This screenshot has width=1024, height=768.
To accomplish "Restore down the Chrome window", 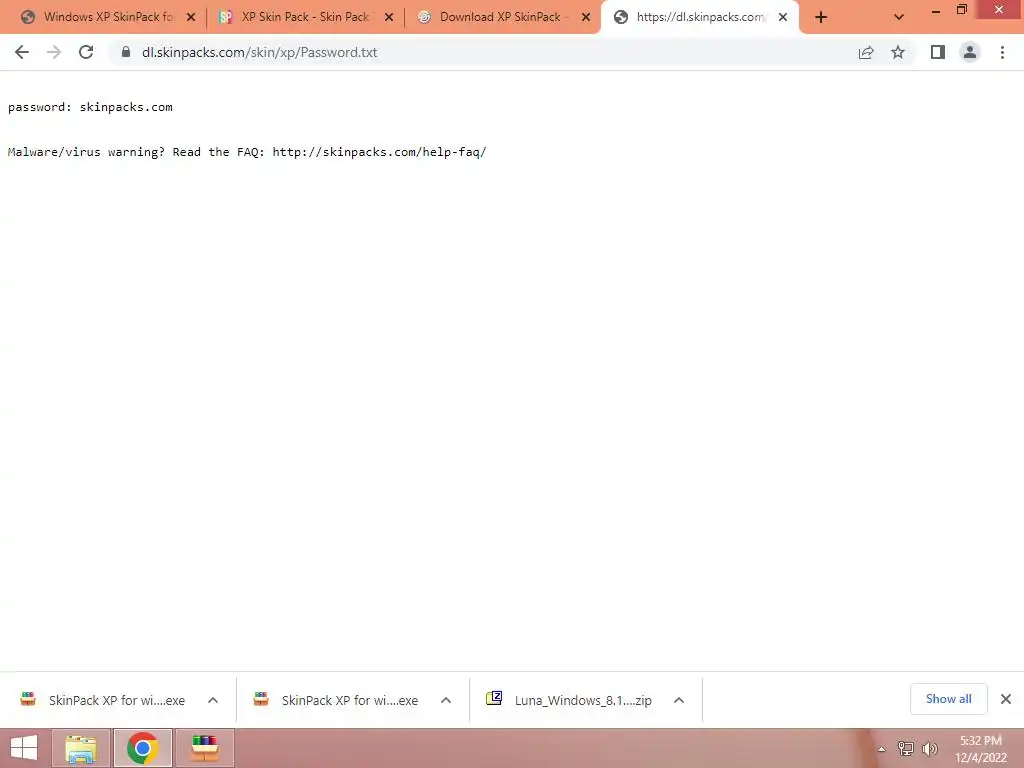I will [961, 10].
